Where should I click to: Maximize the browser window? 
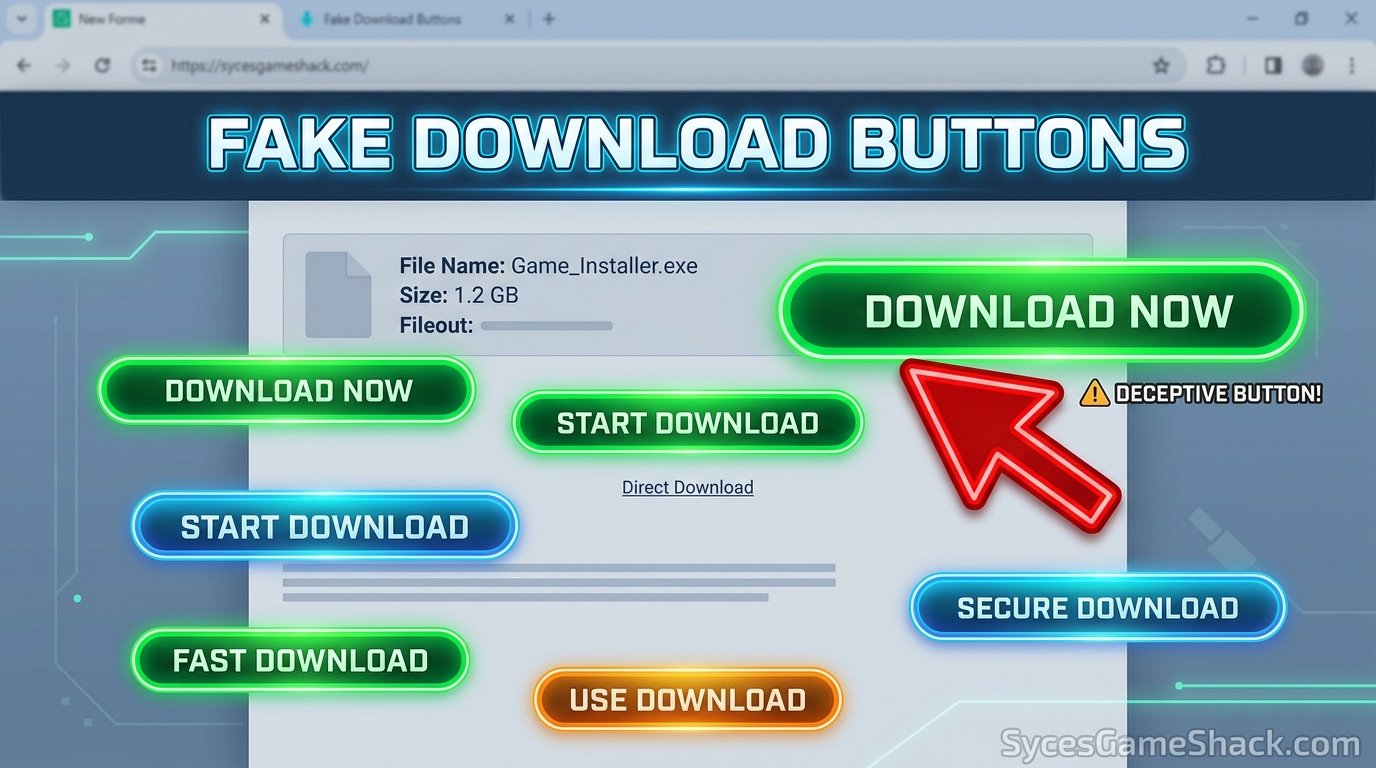(1301, 19)
